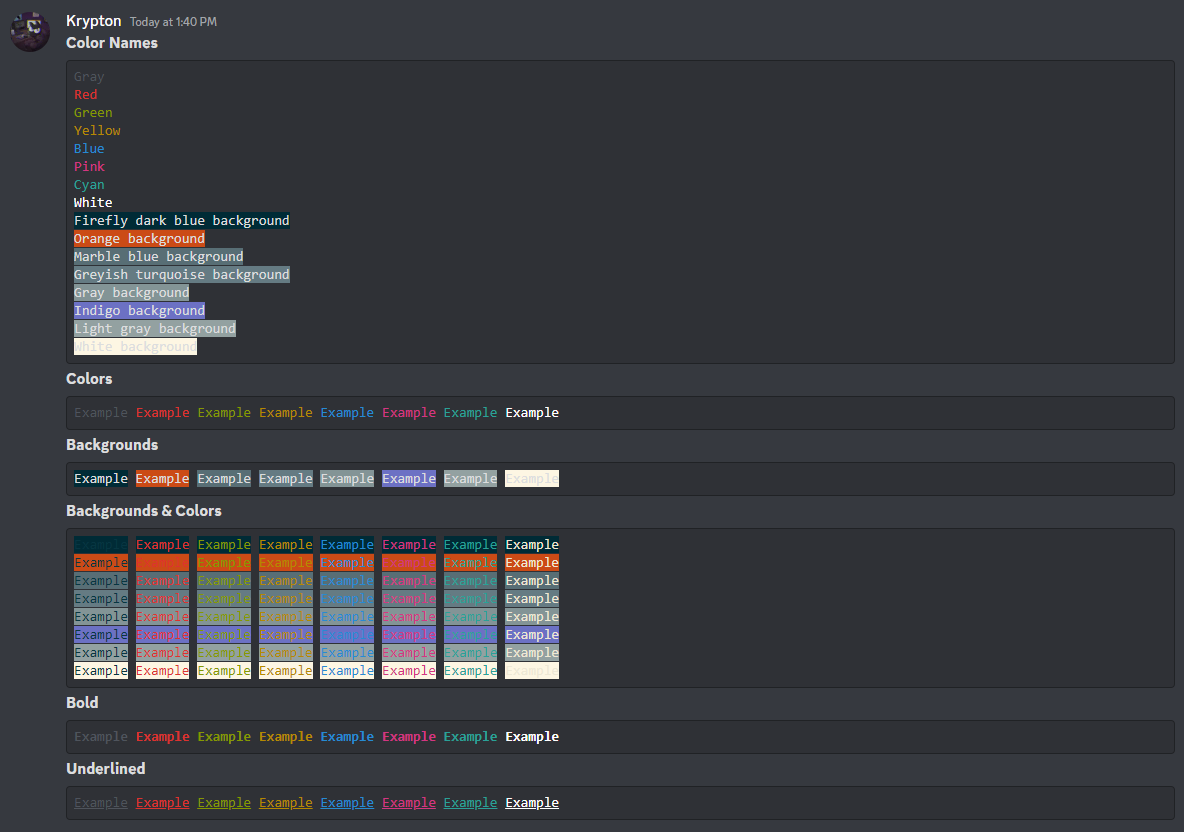Click the white Example in the Colors row
The image size is (1184, 832).
(532, 412)
